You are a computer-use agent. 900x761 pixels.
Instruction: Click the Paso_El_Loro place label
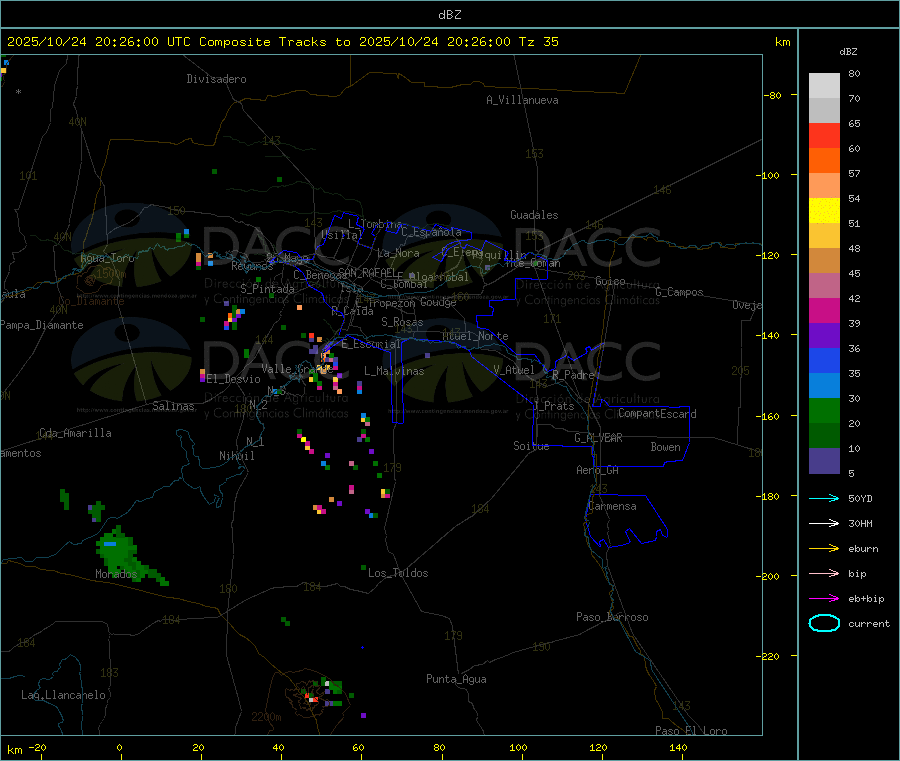[x=692, y=731]
